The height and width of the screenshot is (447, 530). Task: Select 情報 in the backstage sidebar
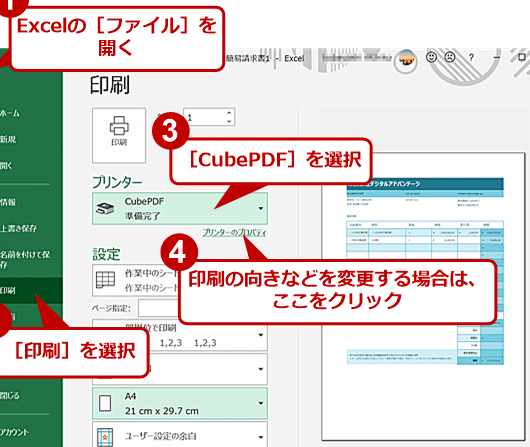(8, 202)
